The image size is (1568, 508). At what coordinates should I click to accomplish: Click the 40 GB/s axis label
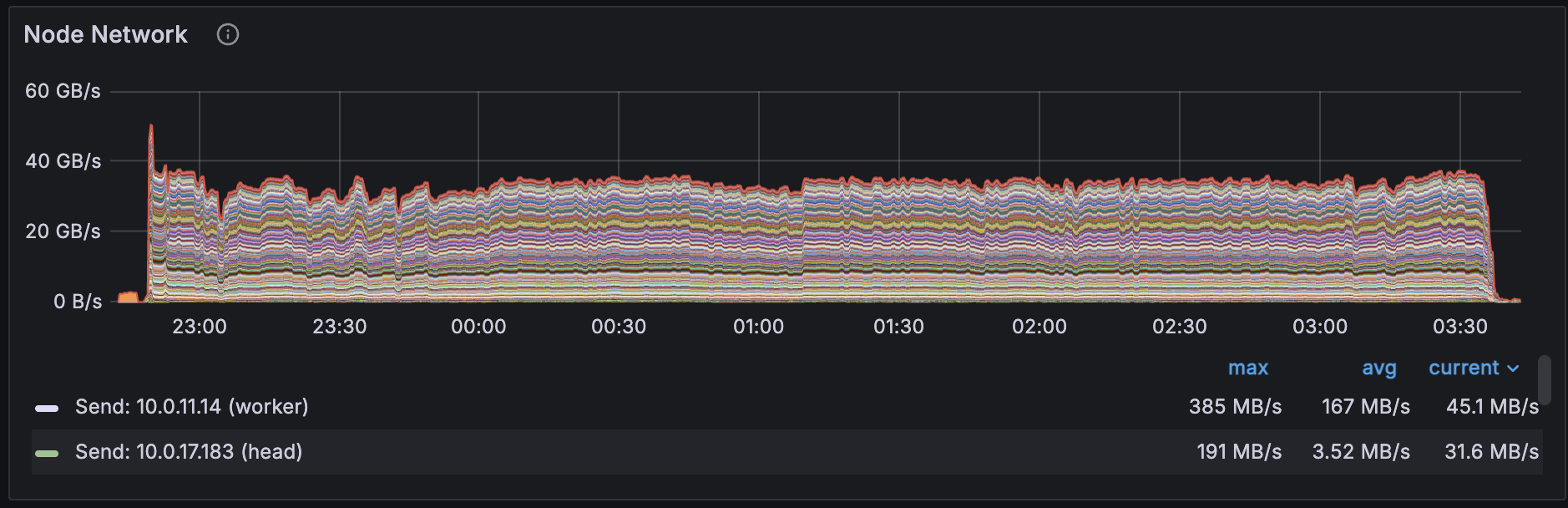63,161
